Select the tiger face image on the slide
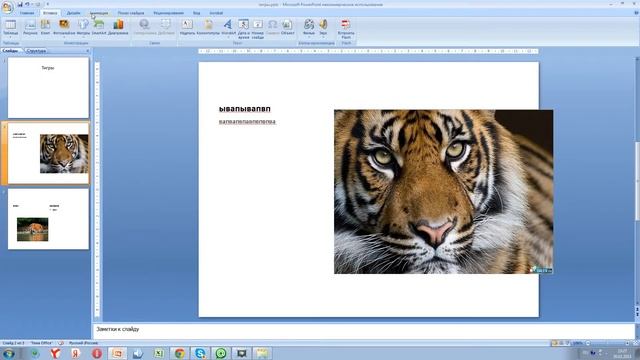Image resolution: width=640 pixels, height=360 pixels. (444, 191)
